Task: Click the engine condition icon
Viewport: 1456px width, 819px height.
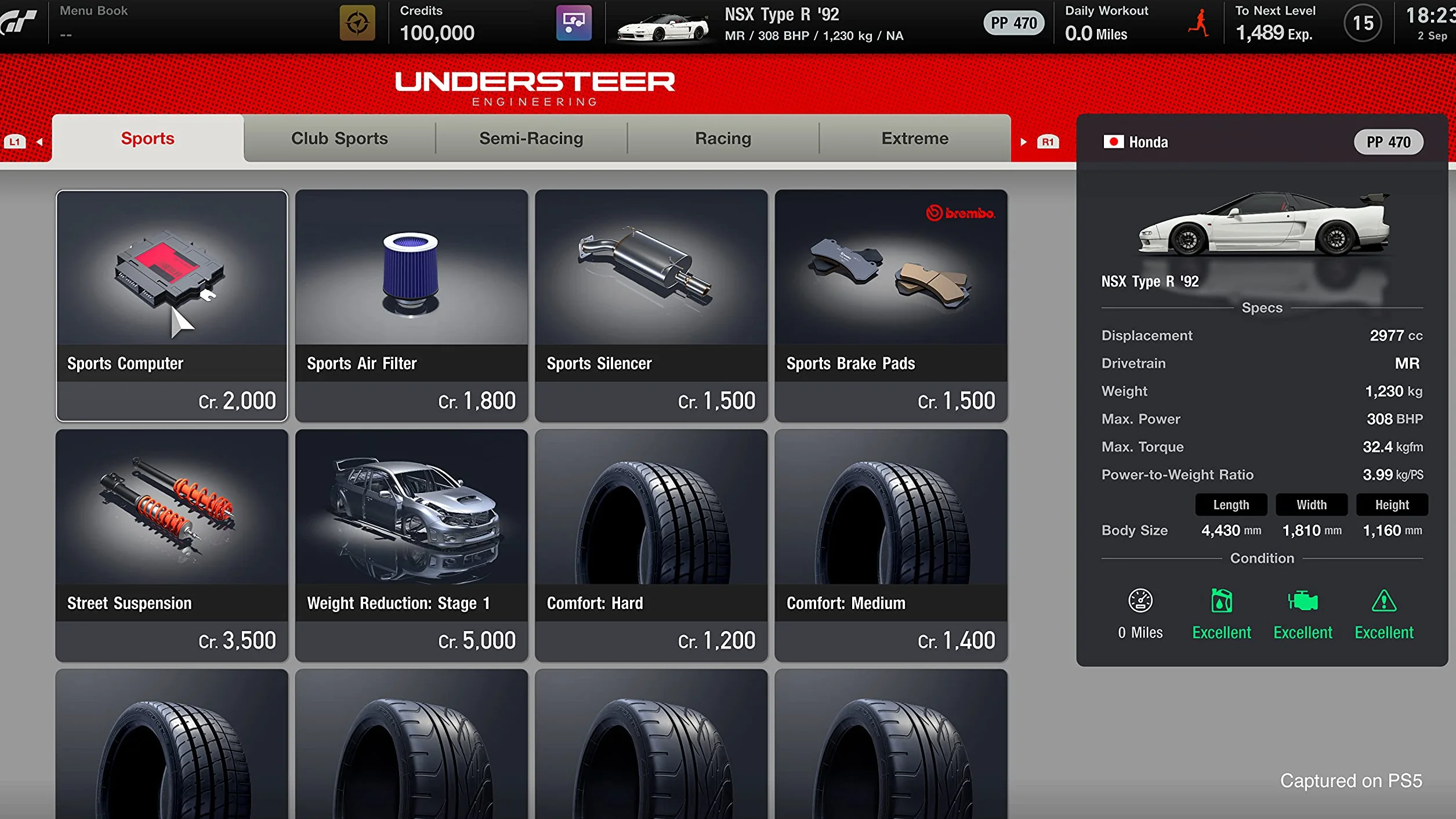Action: pyautogui.click(x=1303, y=601)
